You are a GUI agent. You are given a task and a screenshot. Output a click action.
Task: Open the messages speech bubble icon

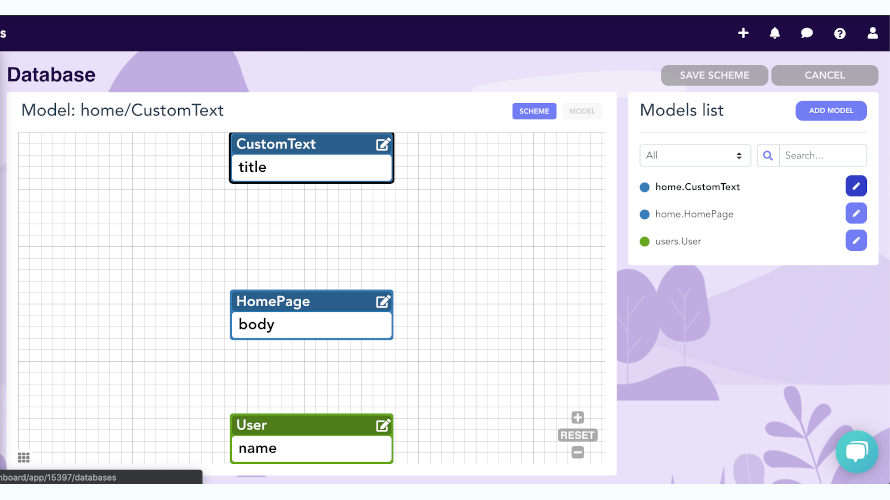(807, 33)
